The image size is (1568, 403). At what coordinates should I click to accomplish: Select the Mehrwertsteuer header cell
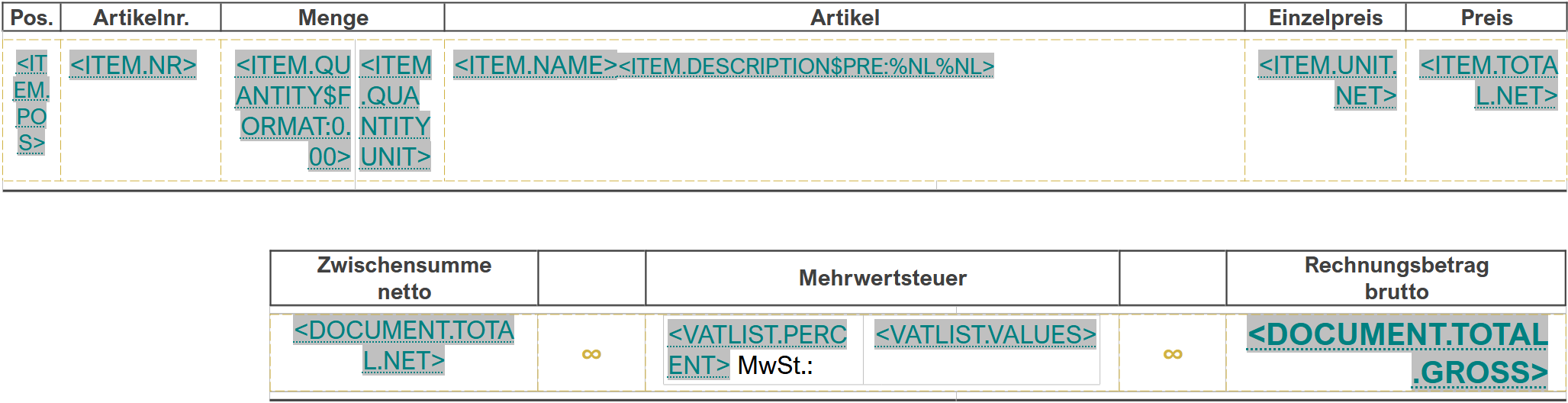882,278
